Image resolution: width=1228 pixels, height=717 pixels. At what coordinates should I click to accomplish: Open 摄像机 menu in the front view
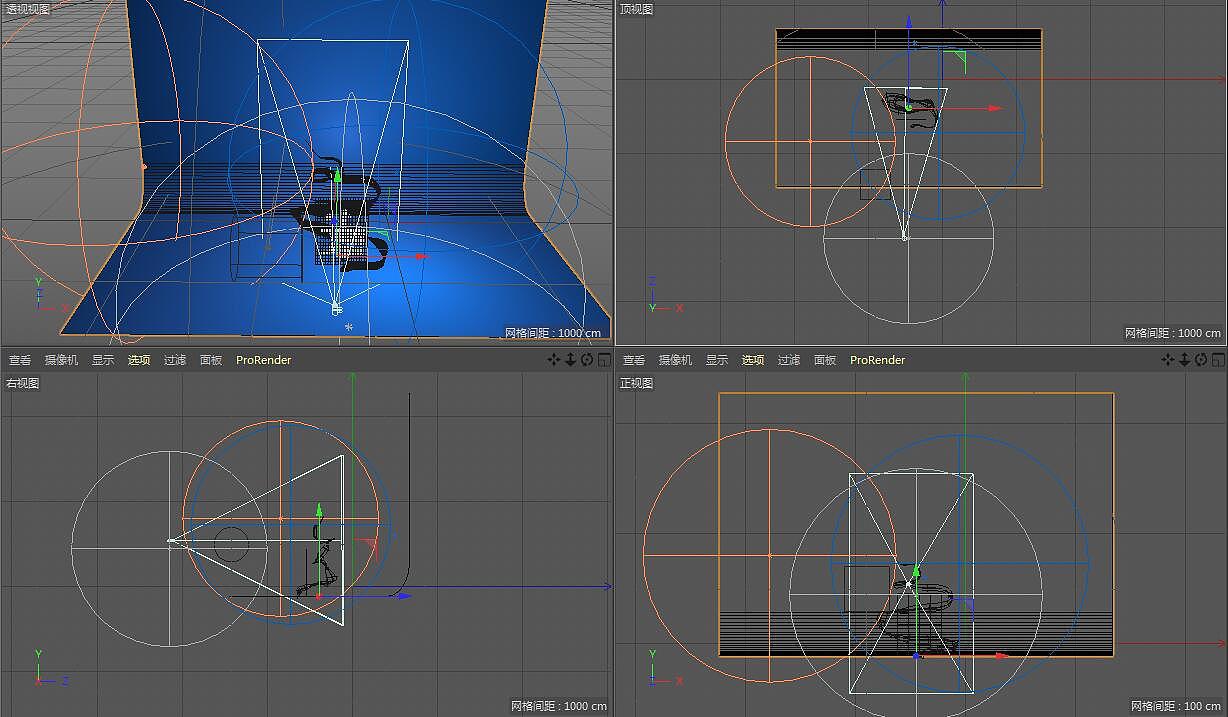(x=675, y=360)
